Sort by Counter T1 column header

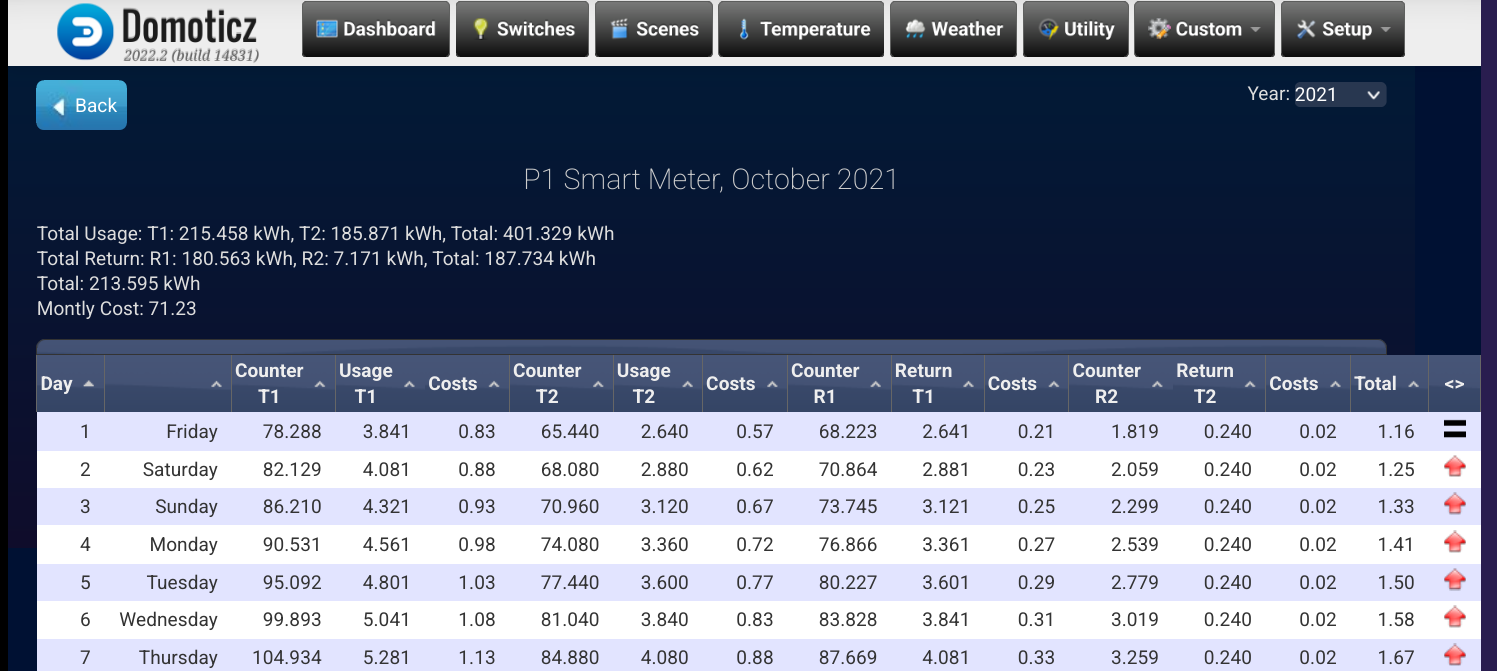pyautogui.click(x=280, y=383)
